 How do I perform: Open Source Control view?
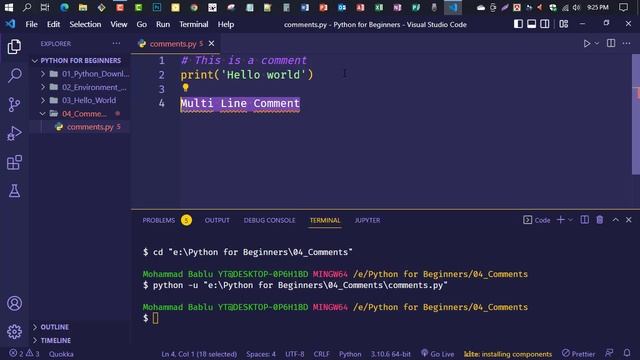pos(14,104)
